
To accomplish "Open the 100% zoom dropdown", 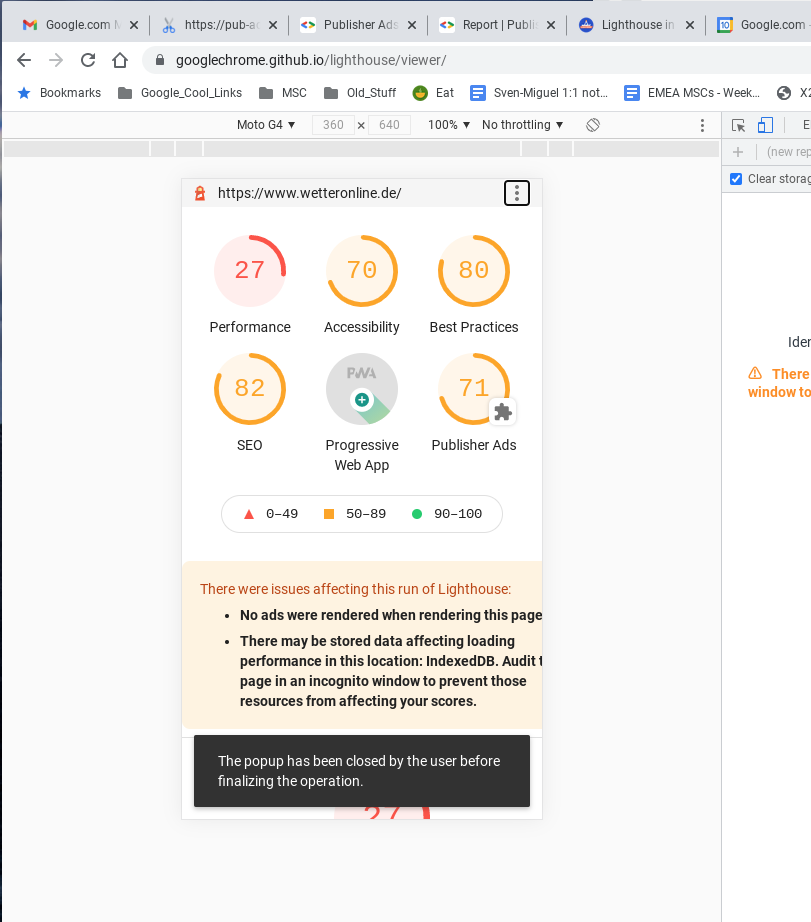I will (448, 124).
